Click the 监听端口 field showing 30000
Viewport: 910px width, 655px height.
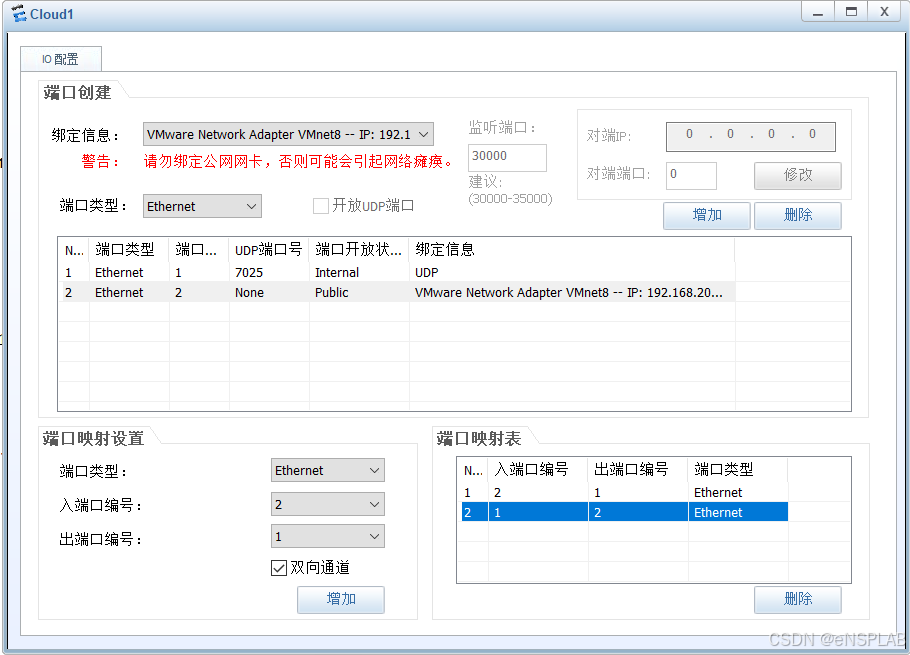[x=507, y=157]
